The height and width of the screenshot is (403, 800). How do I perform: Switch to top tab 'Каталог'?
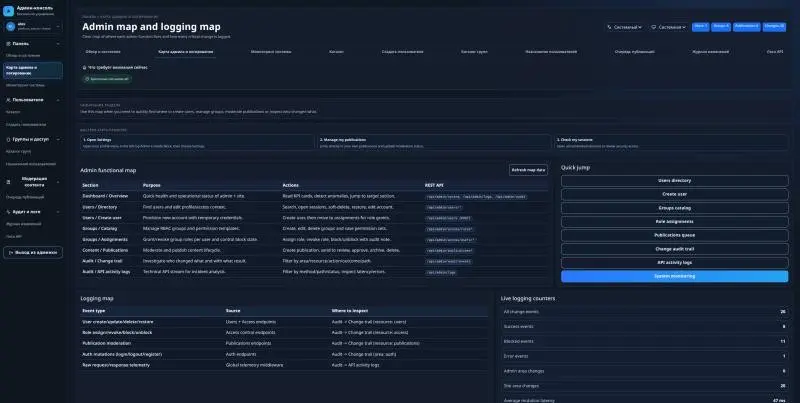[336, 52]
